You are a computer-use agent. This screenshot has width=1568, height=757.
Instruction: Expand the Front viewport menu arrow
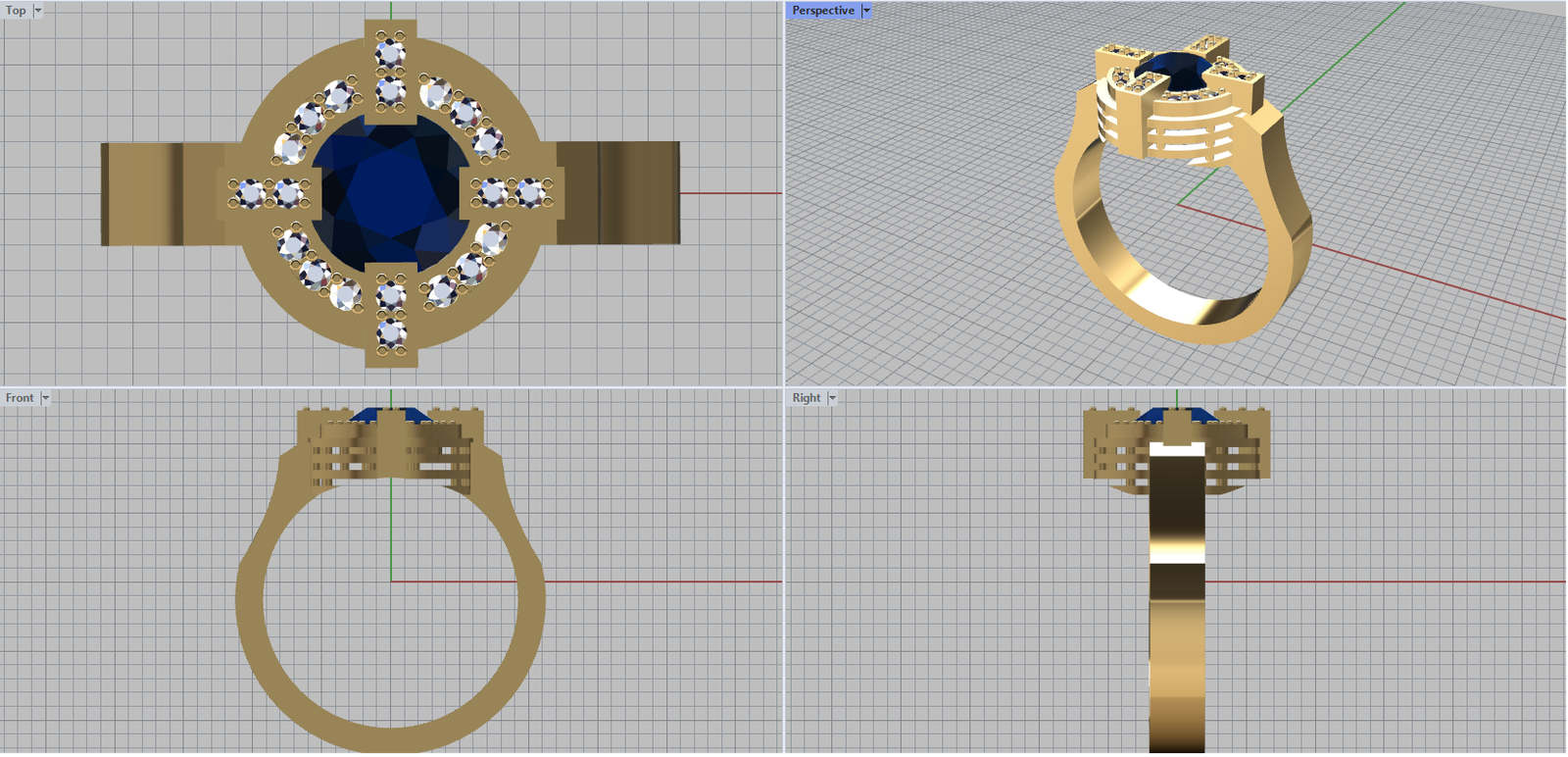coord(45,398)
